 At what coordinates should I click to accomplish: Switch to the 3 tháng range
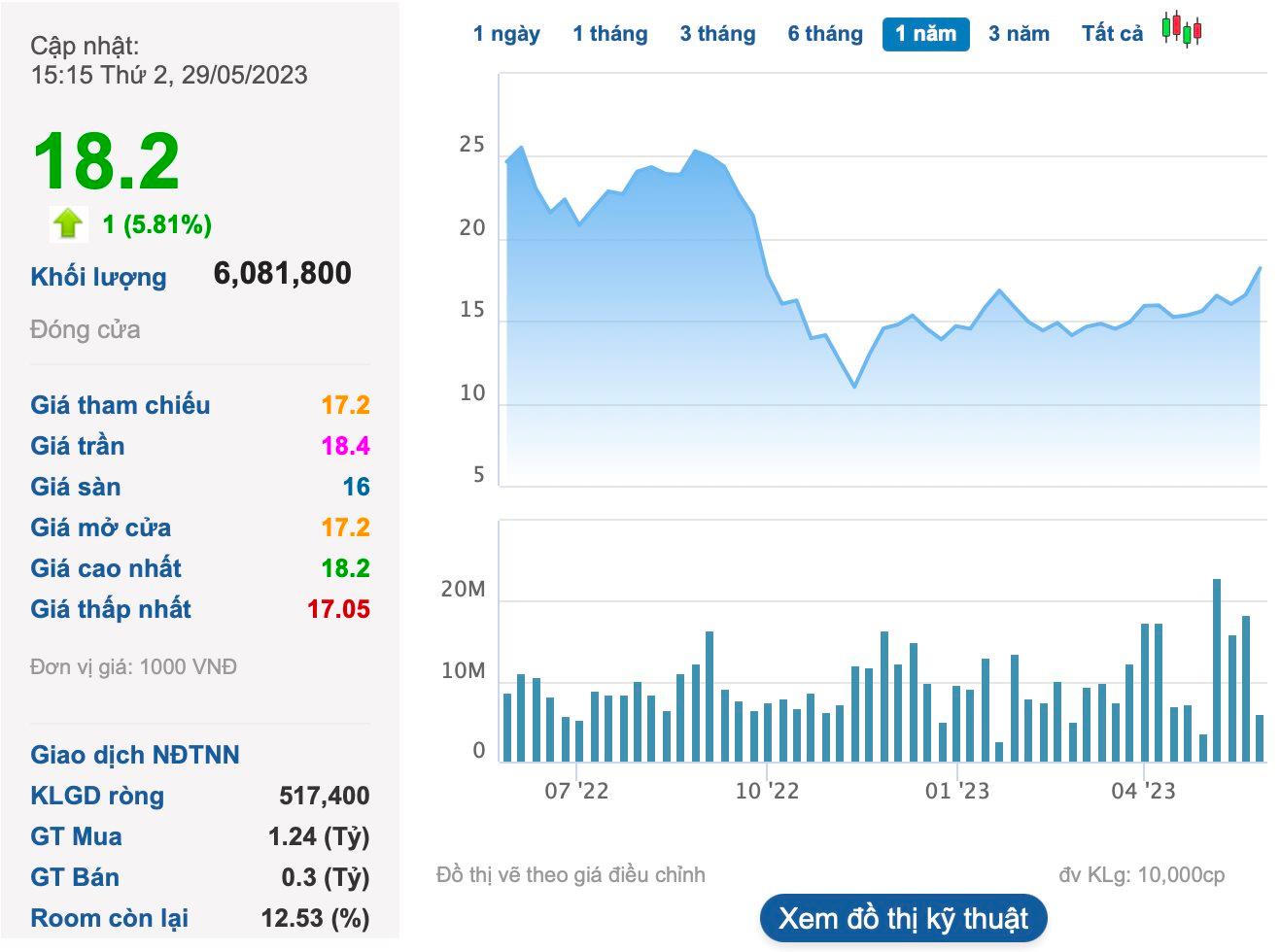717,34
